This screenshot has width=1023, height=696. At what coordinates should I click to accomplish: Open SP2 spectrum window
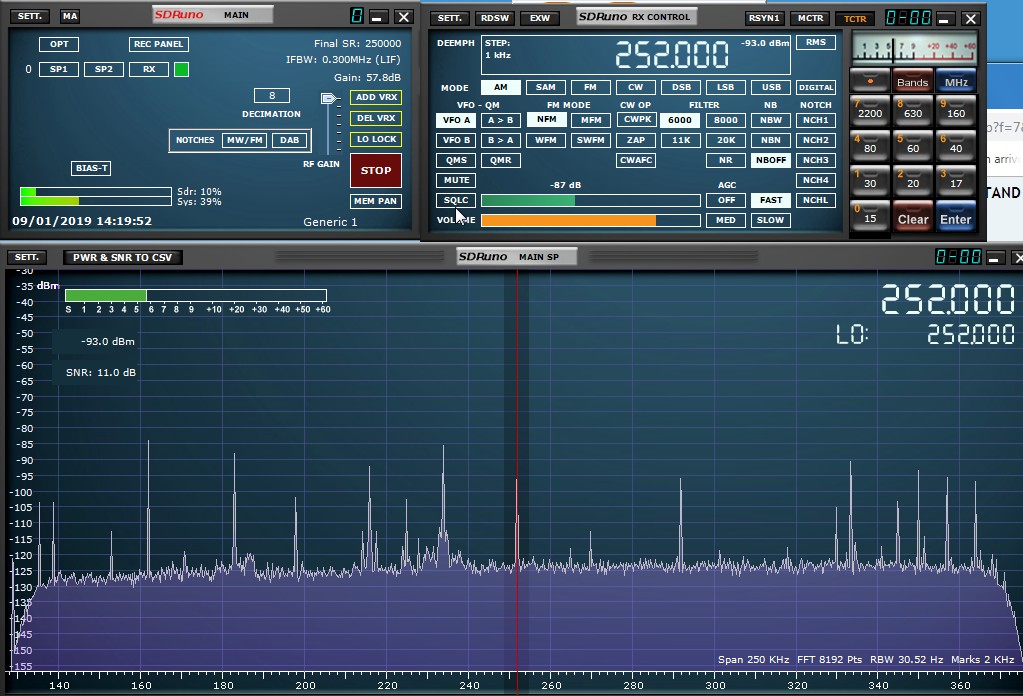[x=104, y=69]
